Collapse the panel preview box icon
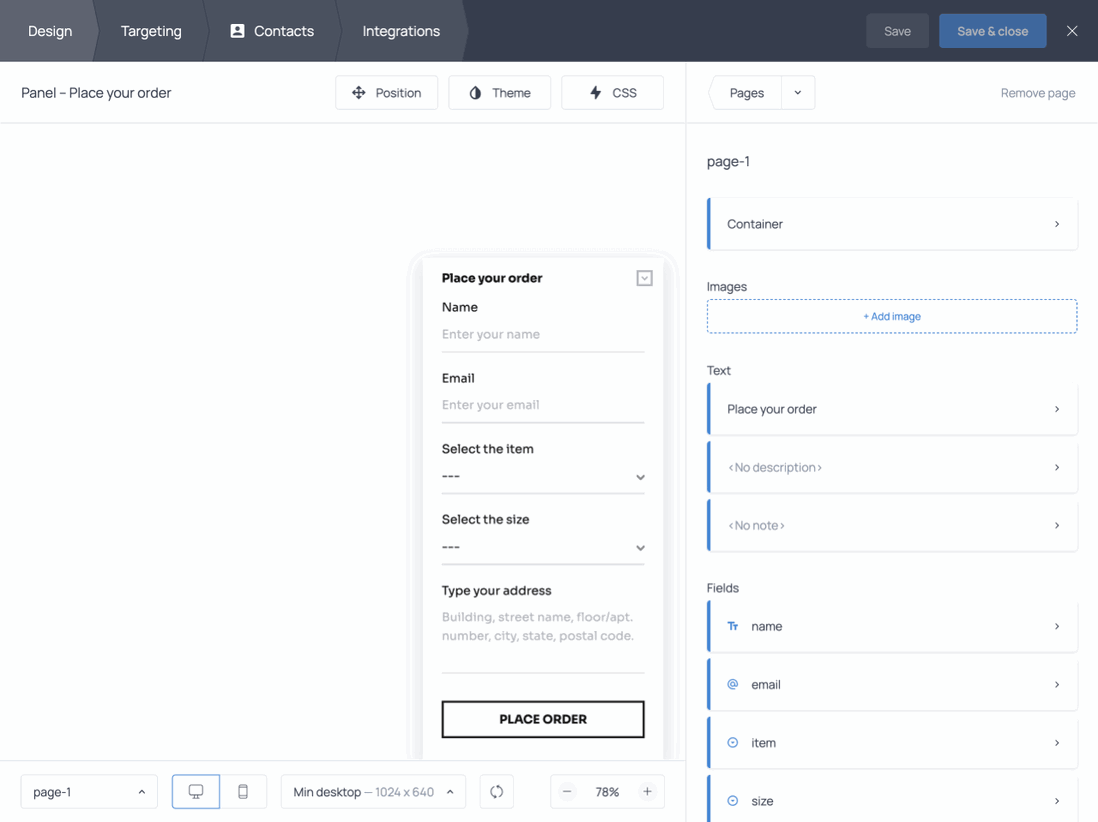This screenshot has width=1098, height=822. pyautogui.click(x=644, y=278)
